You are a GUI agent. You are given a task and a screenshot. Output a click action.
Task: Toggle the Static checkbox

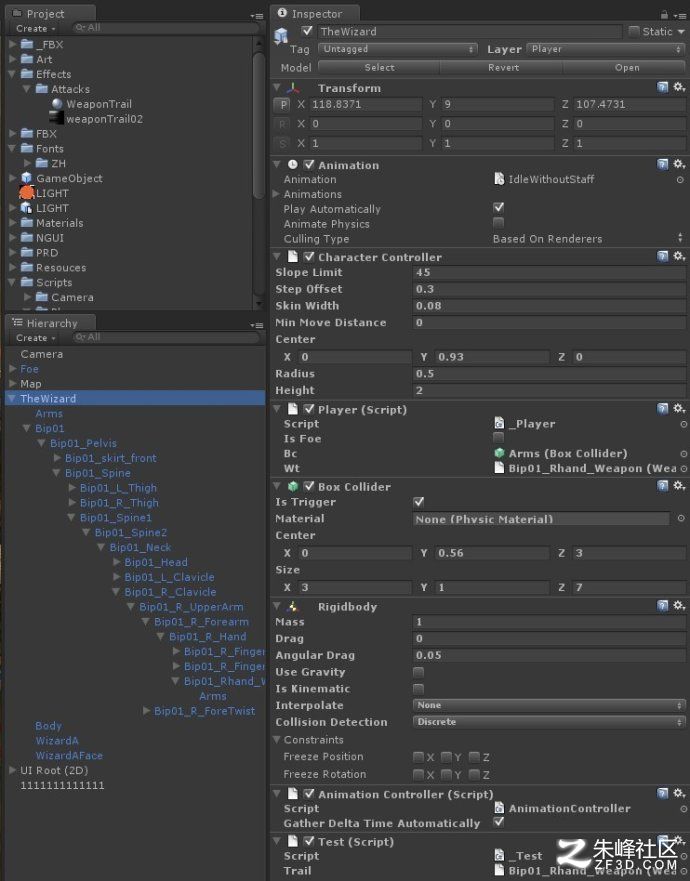tap(634, 31)
